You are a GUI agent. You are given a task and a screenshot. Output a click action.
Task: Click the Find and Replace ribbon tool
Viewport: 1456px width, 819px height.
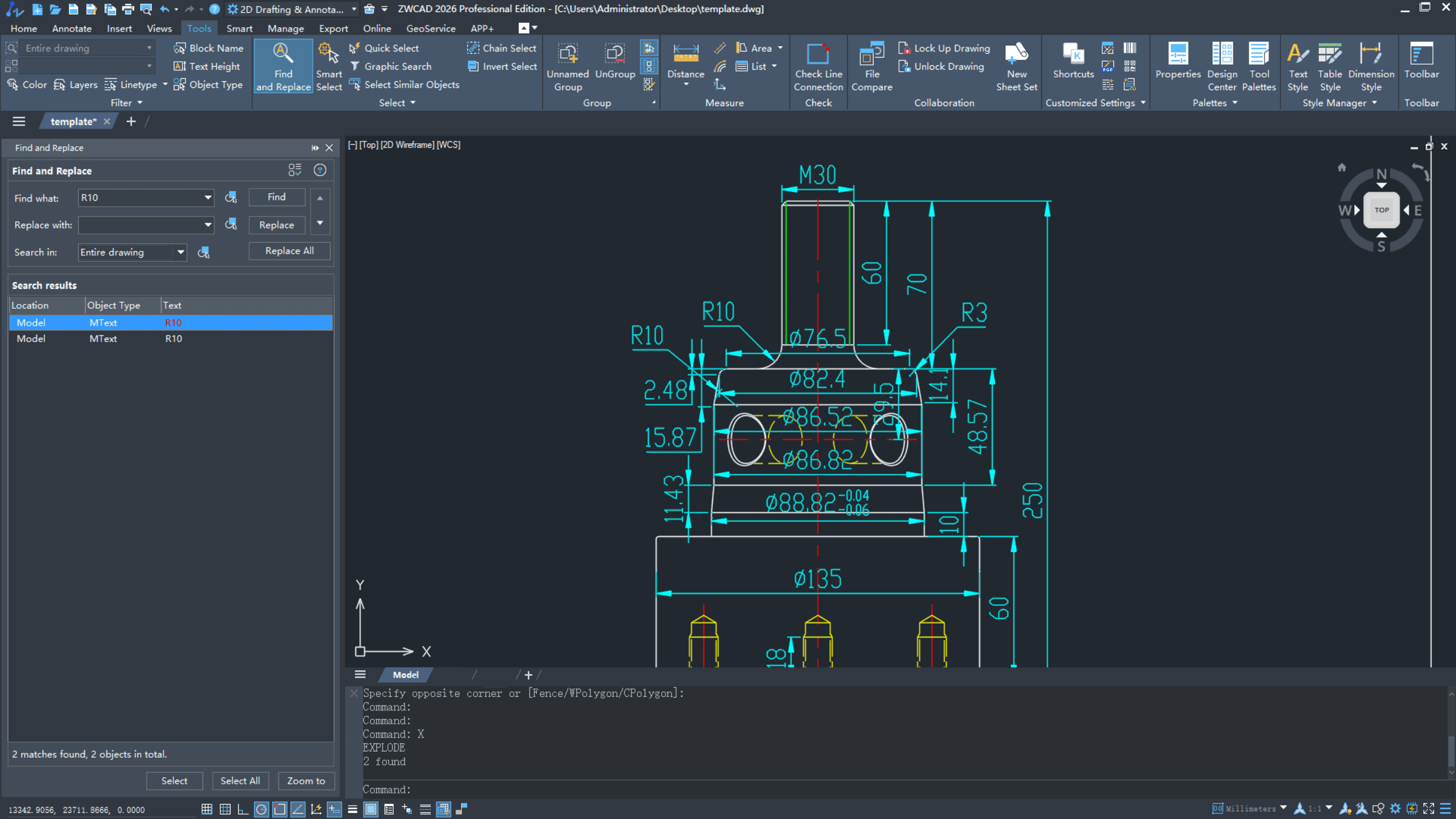tap(283, 66)
